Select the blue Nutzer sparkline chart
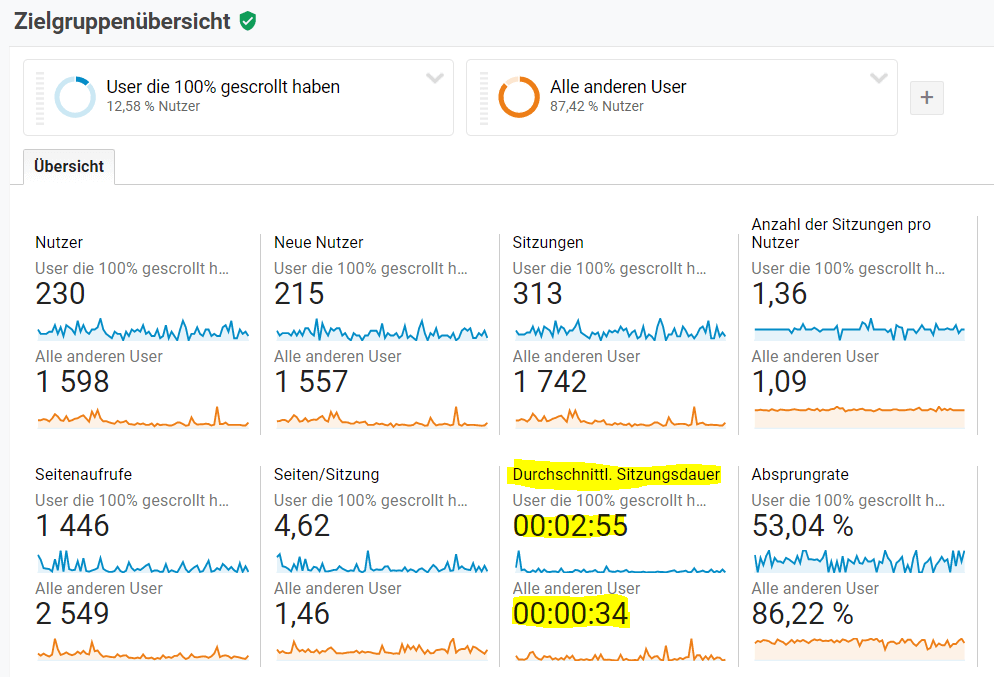Screen dimensions: 994x677 click(x=142, y=330)
